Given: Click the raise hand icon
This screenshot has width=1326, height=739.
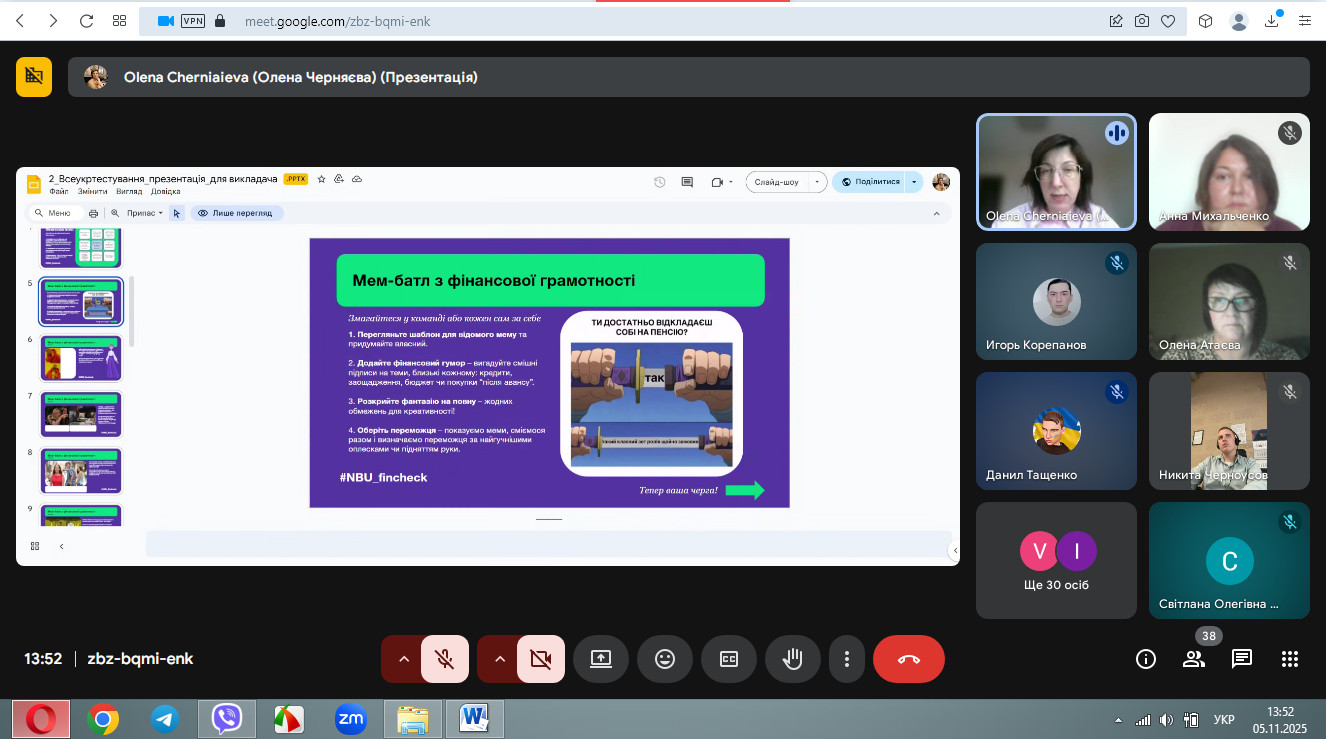Looking at the screenshot, I should coord(793,659).
